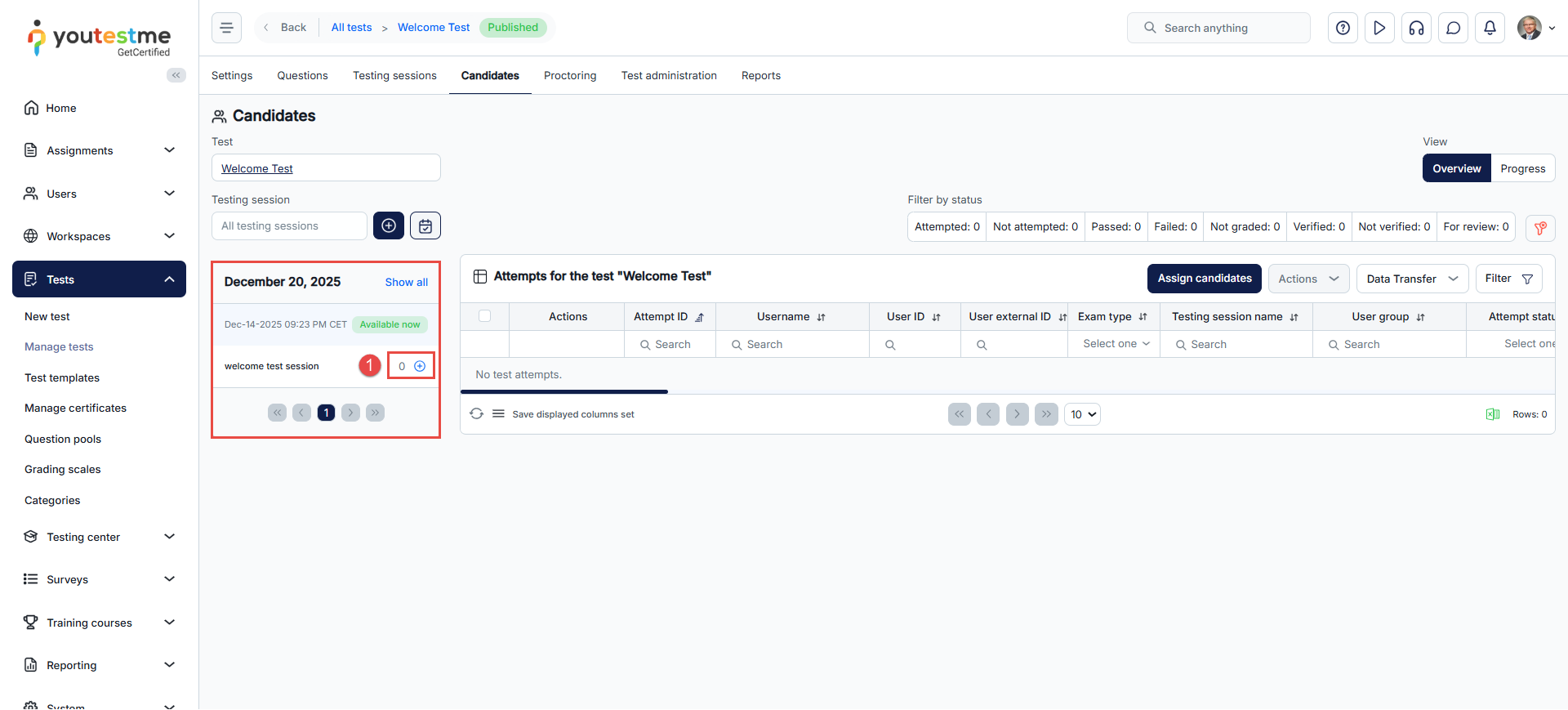Switch the view to Progress
This screenshot has width=1568, height=710.
1522,168
